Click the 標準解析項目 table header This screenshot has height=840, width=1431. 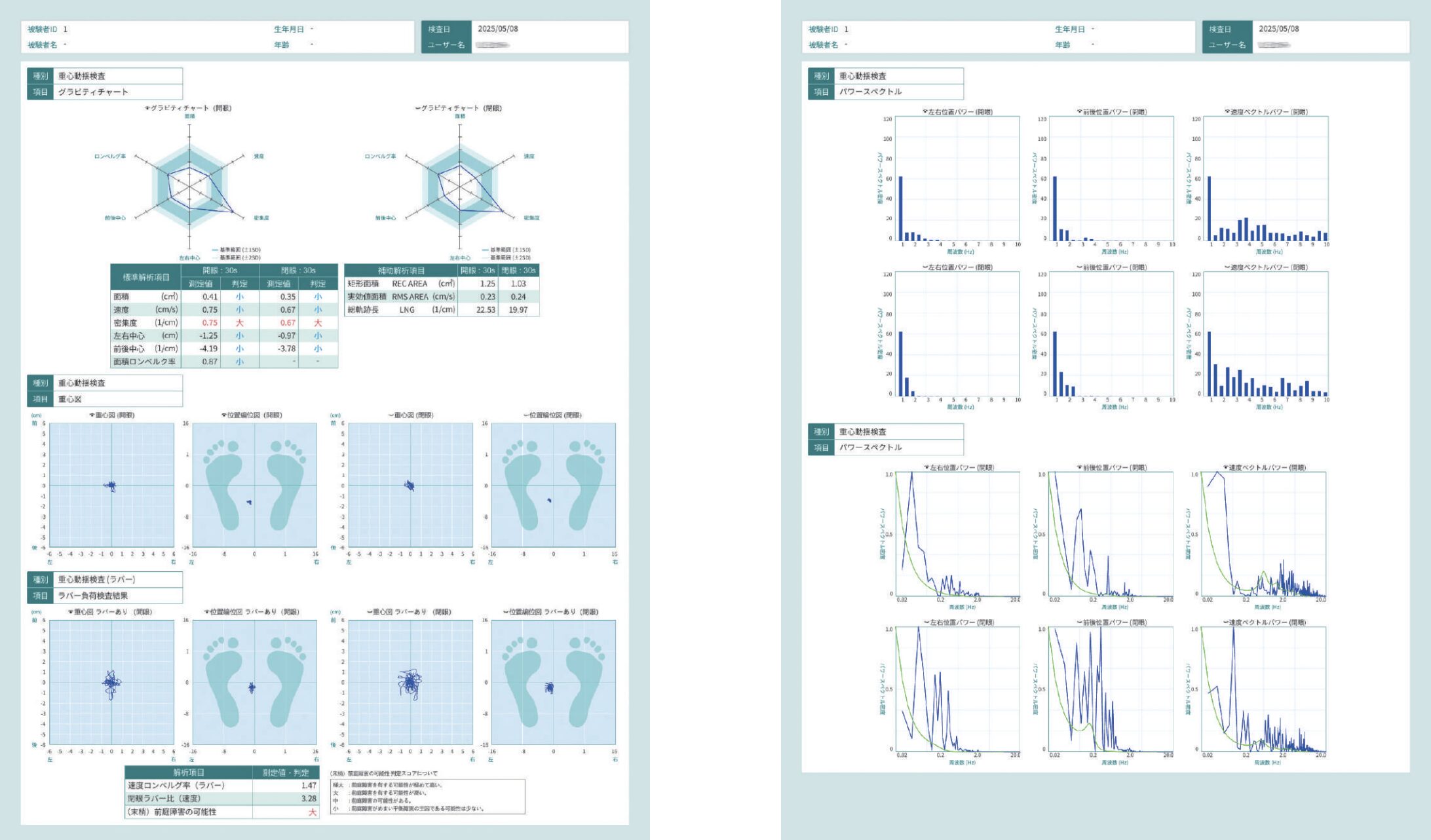pos(146,277)
